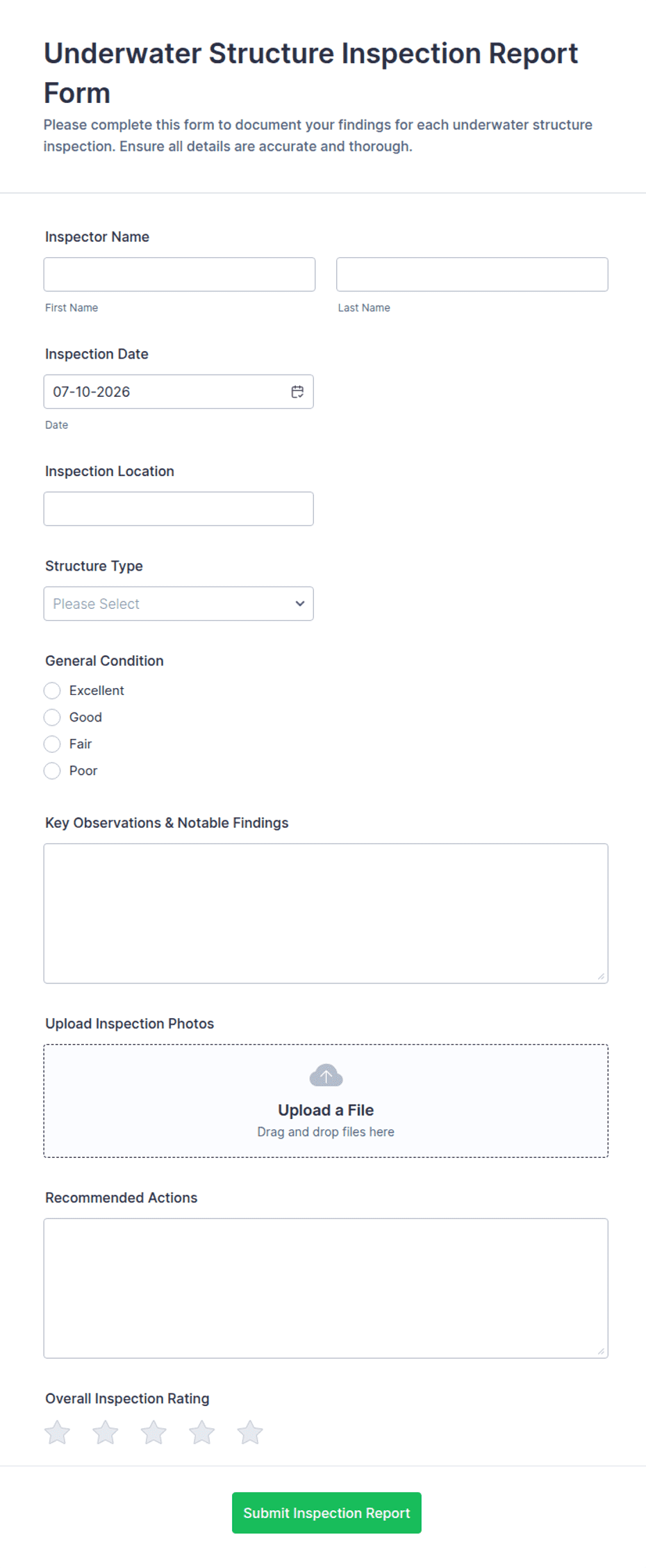Focus the Last Name field
646x1568 pixels.
pos(472,275)
